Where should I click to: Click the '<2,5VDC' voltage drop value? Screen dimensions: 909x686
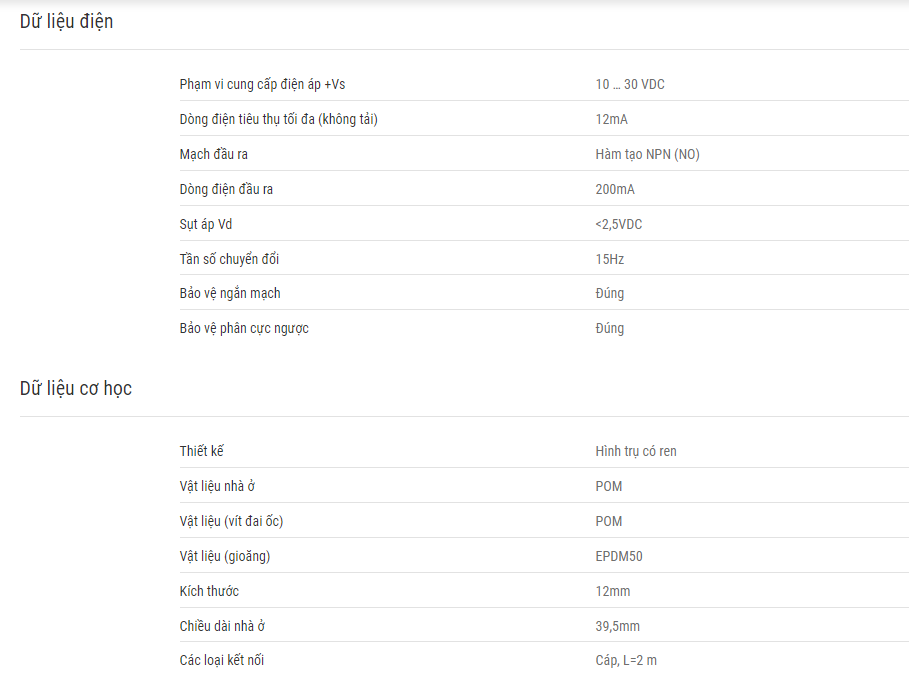coord(619,225)
